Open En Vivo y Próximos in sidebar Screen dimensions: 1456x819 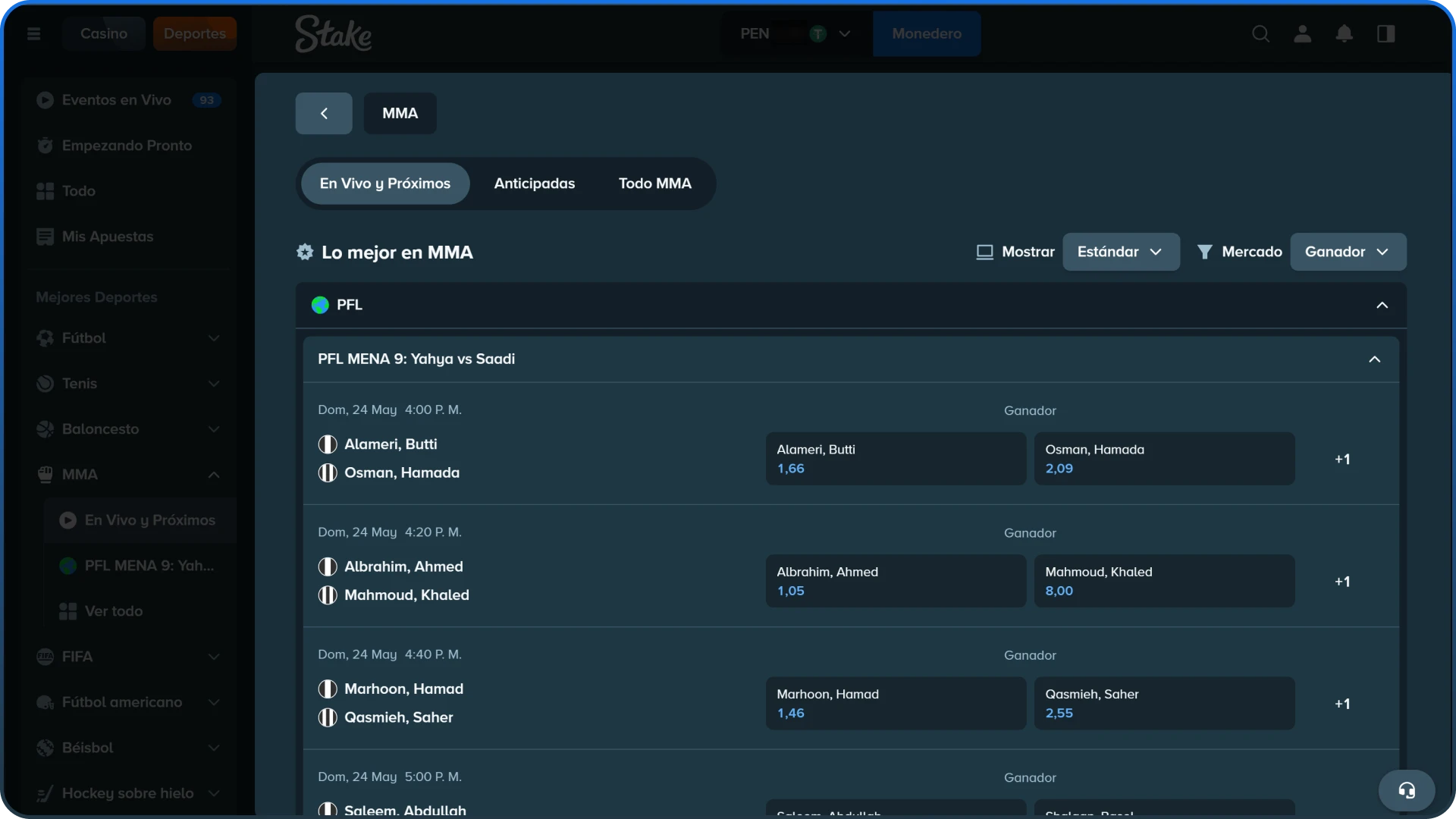pos(140,520)
